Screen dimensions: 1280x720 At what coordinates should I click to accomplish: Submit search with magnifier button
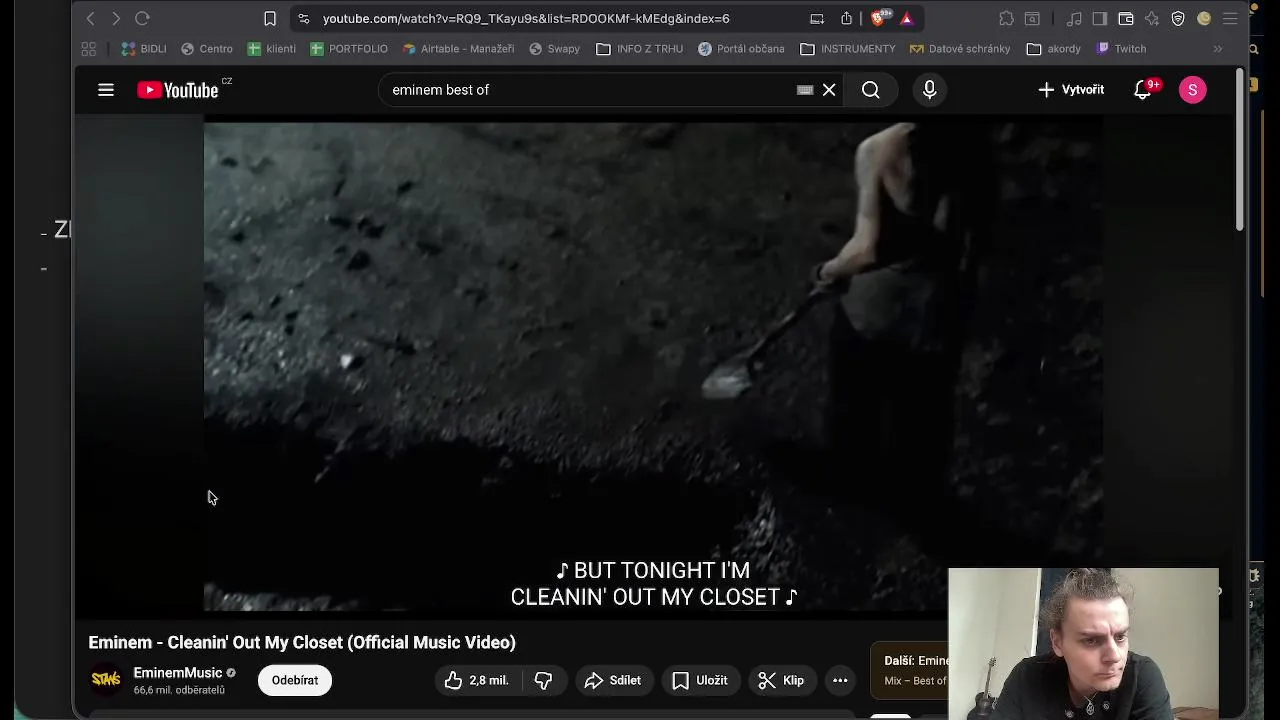tap(871, 90)
